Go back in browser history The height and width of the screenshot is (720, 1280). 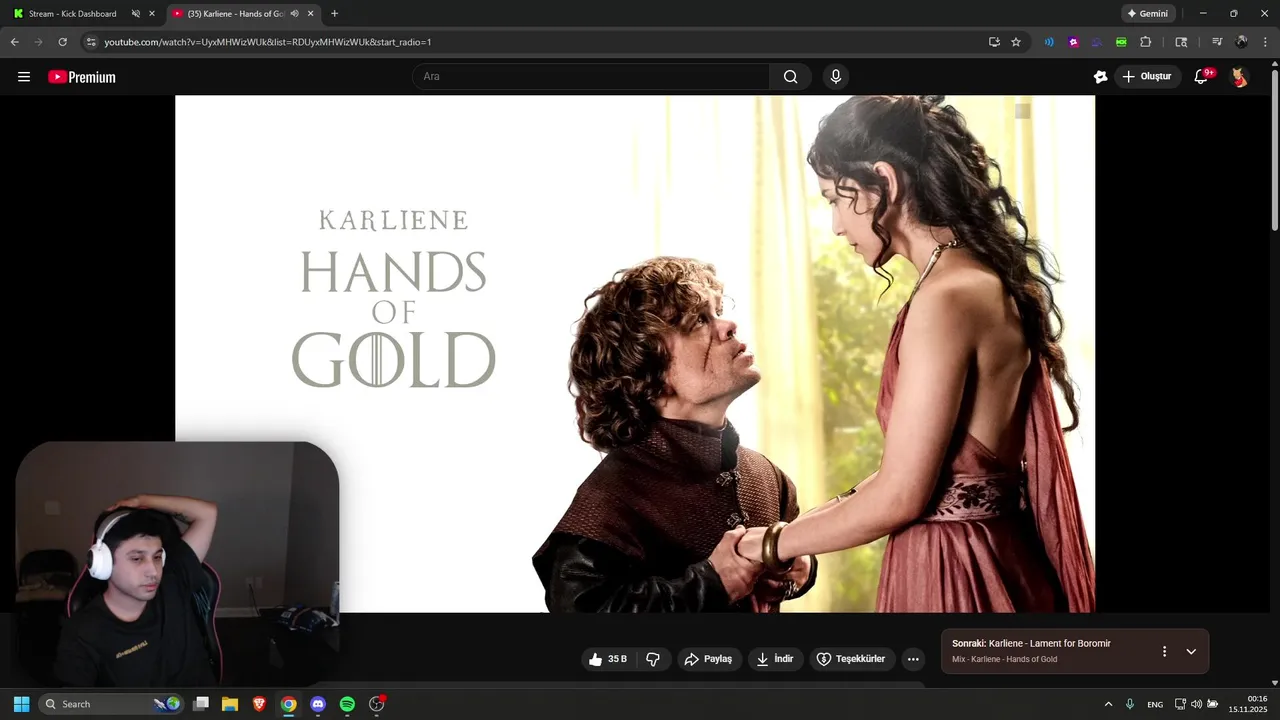pyautogui.click(x=14, y=42)
